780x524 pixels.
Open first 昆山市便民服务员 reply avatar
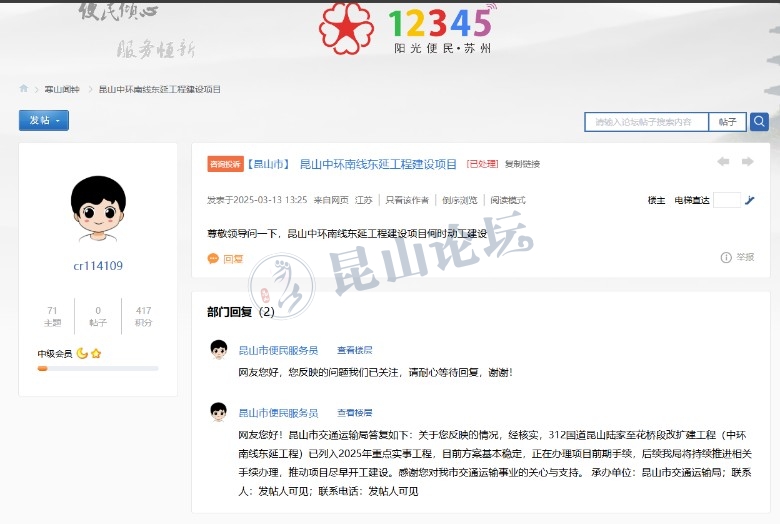click(218, 349)
